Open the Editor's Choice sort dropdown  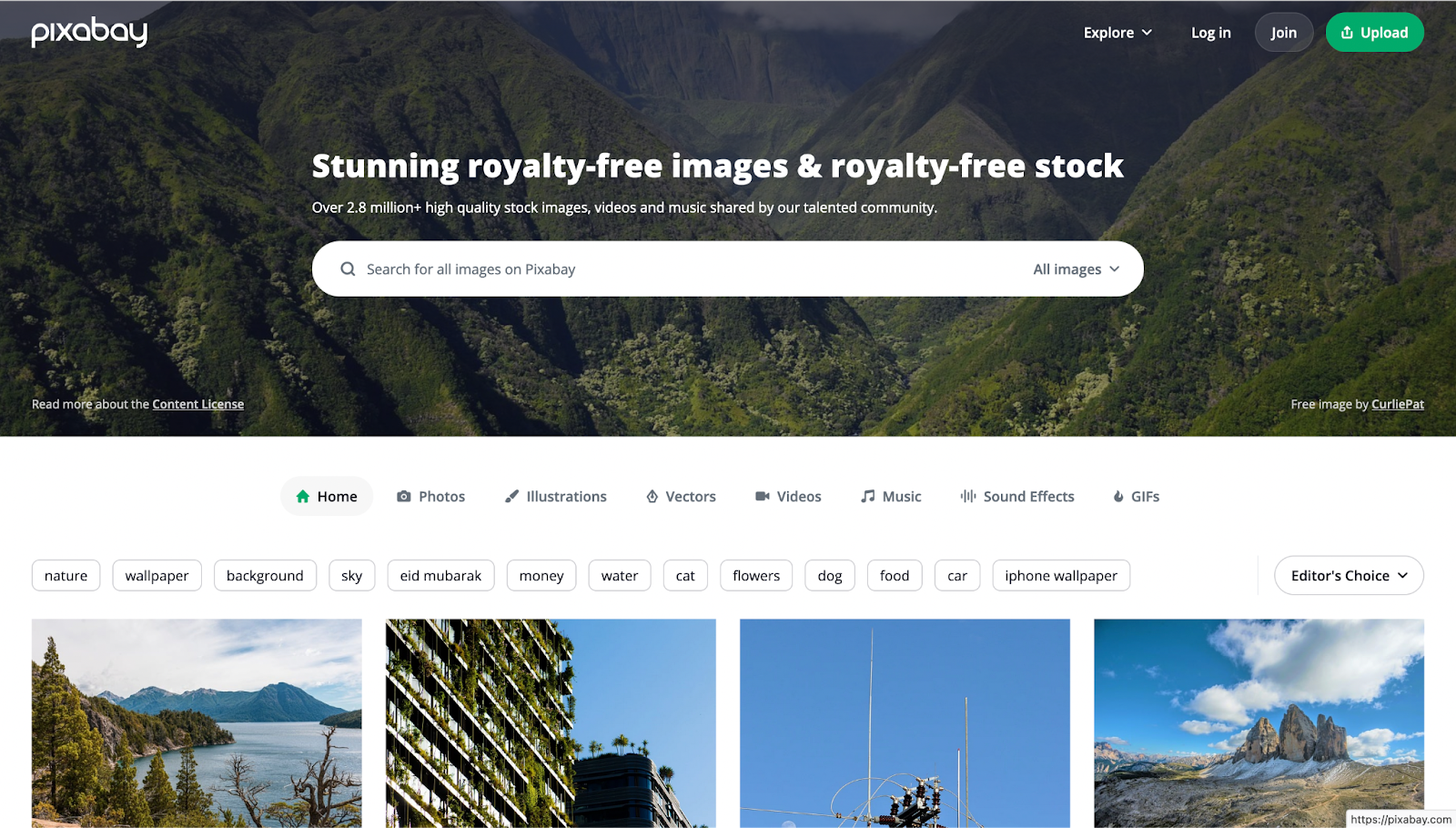(1349, 575)
